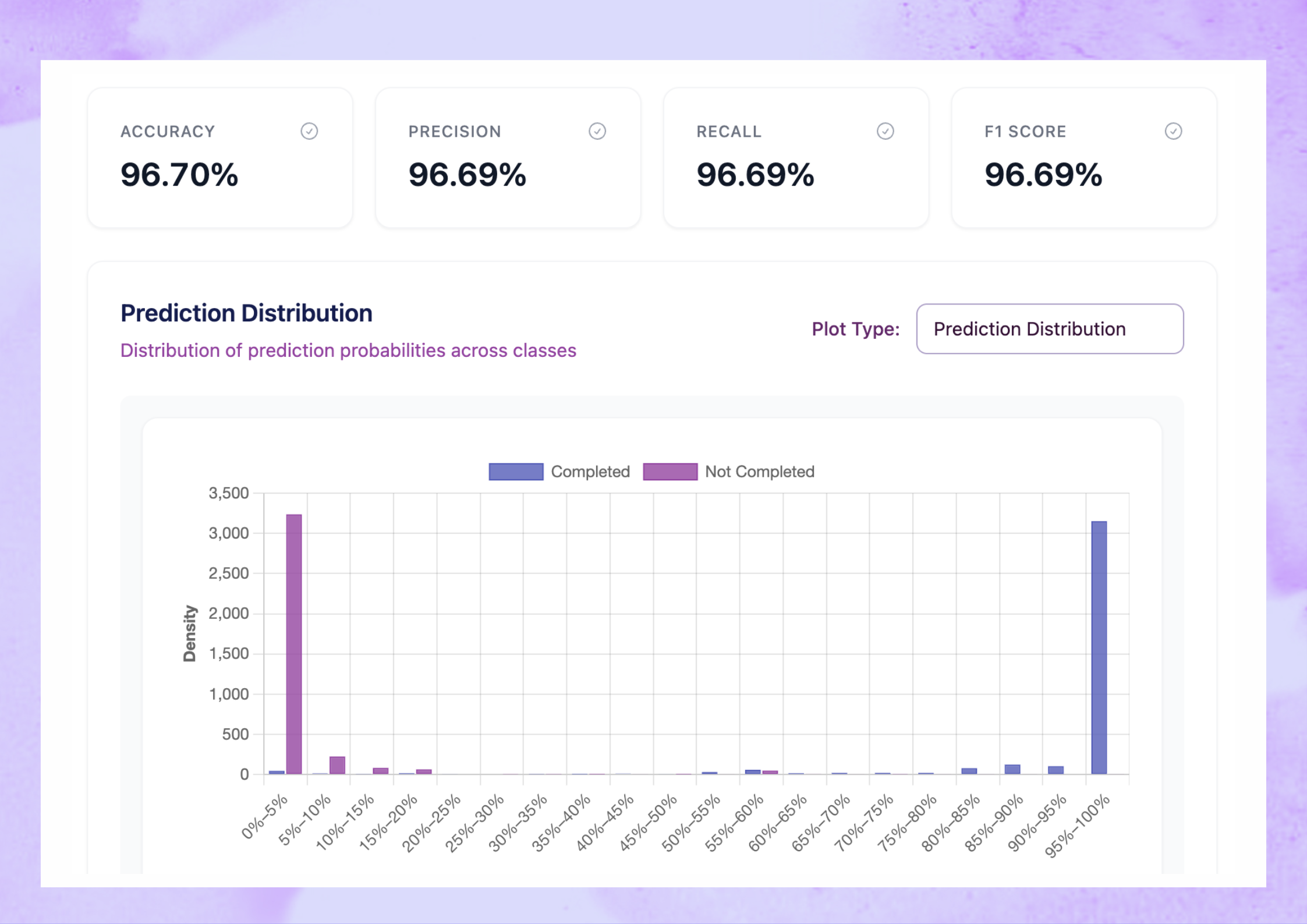Click the Recall 96.69% metric card
Viewport: 1307px width, 924px height.
(795, 158)
